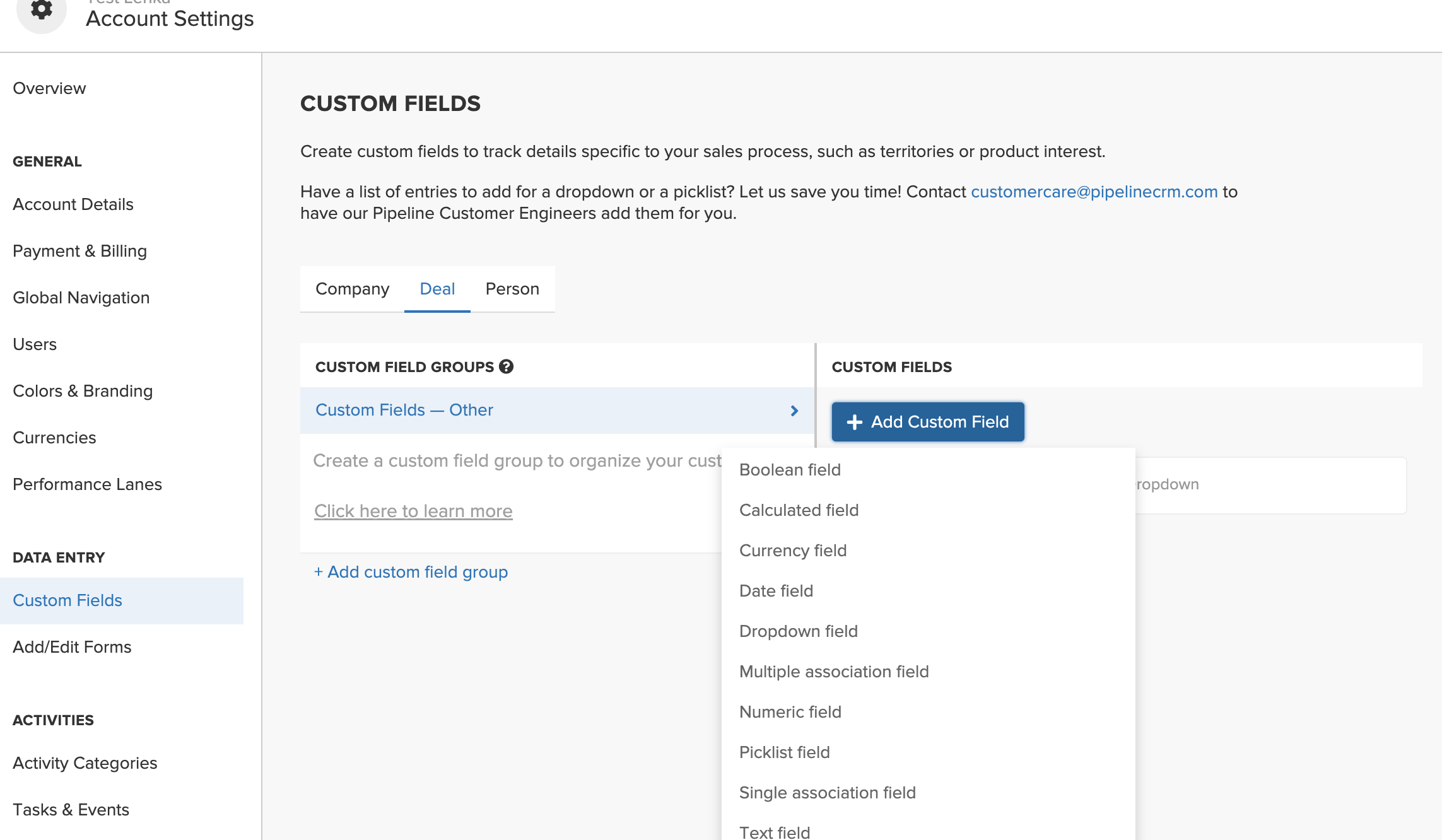Image resolution: width=1442 pixels, height=840 pixels.
Task: Choose Picklist field from the open menu
Action: 784,752
